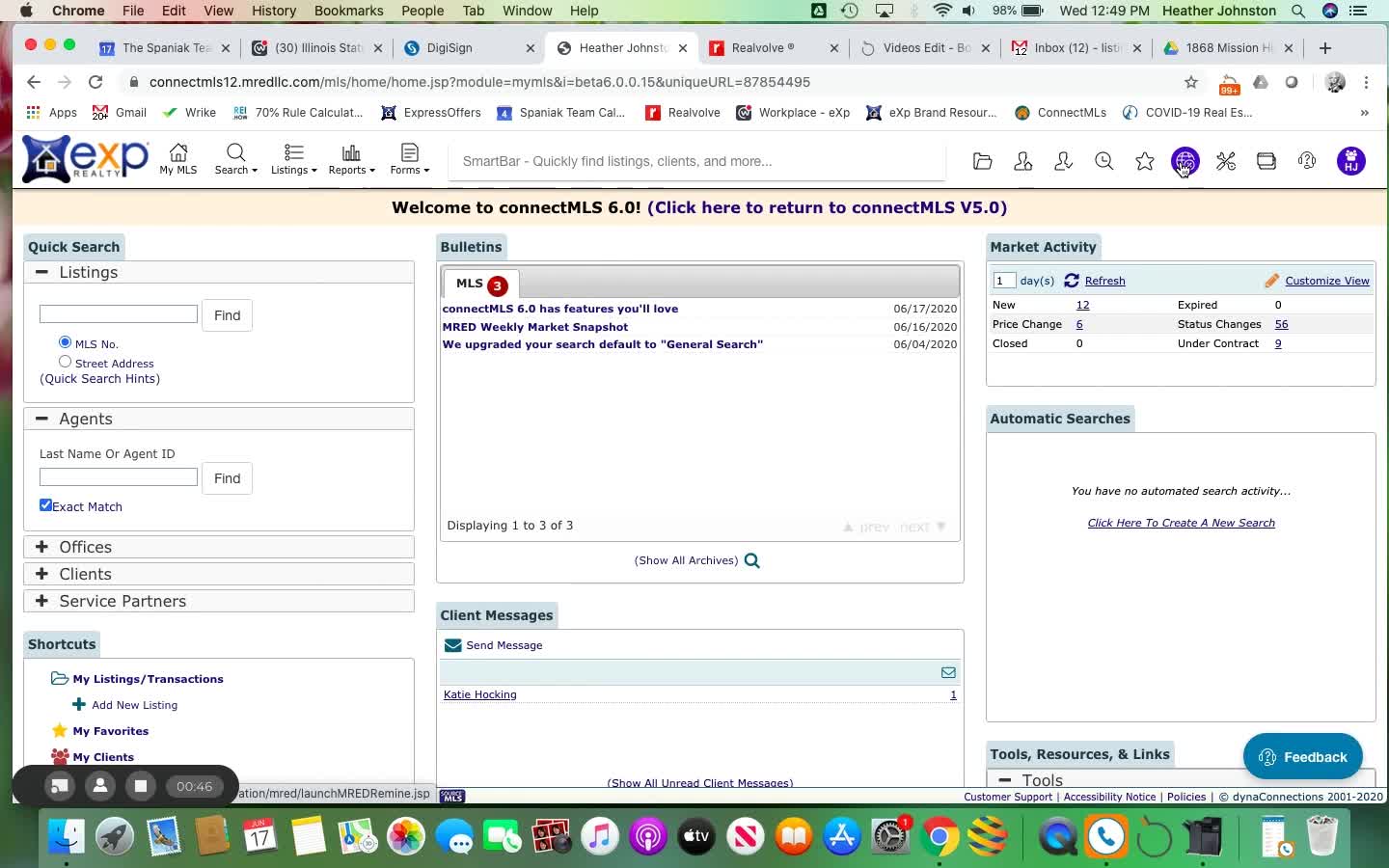Viewport: 1389px width, 868px height.
Task: Open the Listings dropdown menu
Action: tap(293, 159)
